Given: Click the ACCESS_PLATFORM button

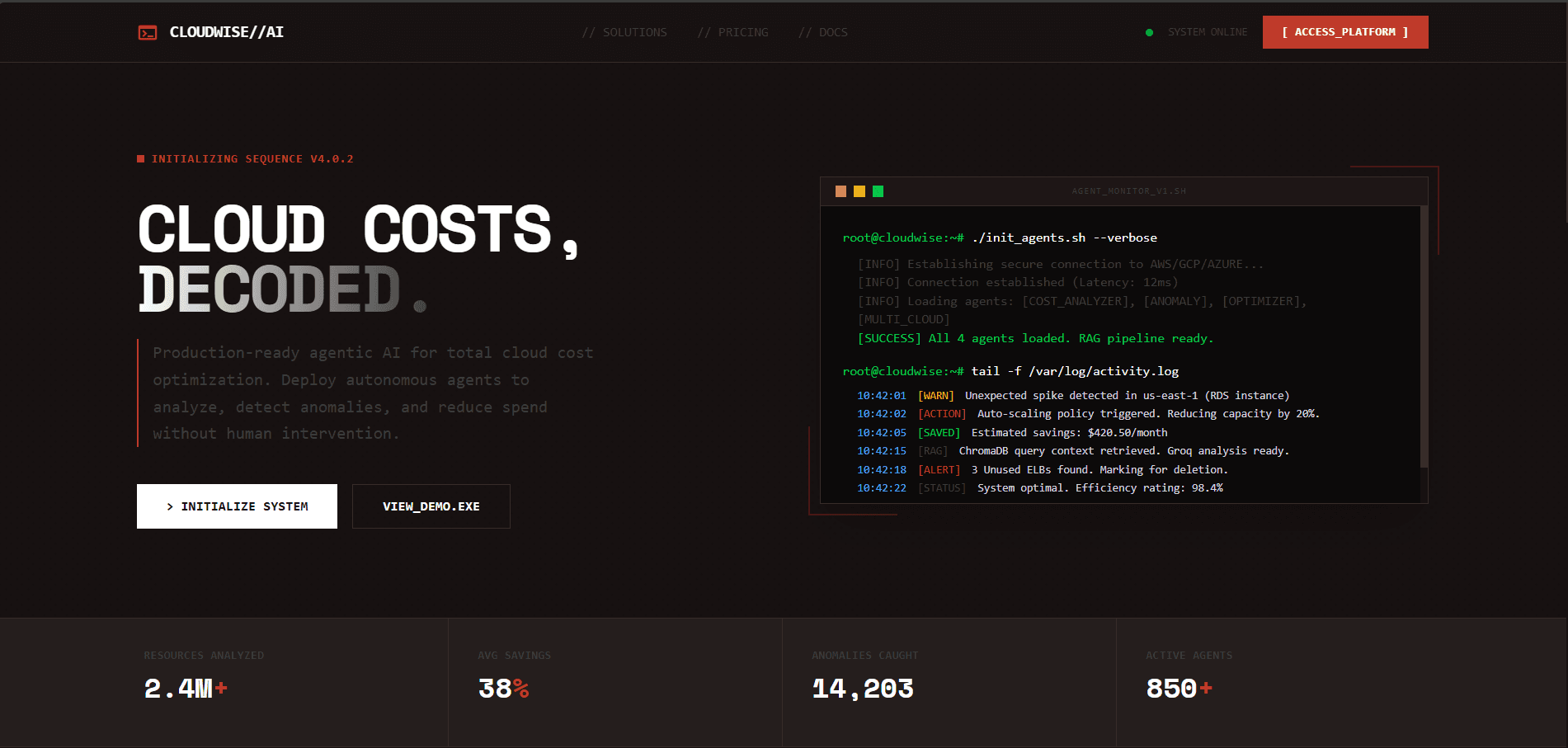Looking at the screenshot, I should (1345, 32).
